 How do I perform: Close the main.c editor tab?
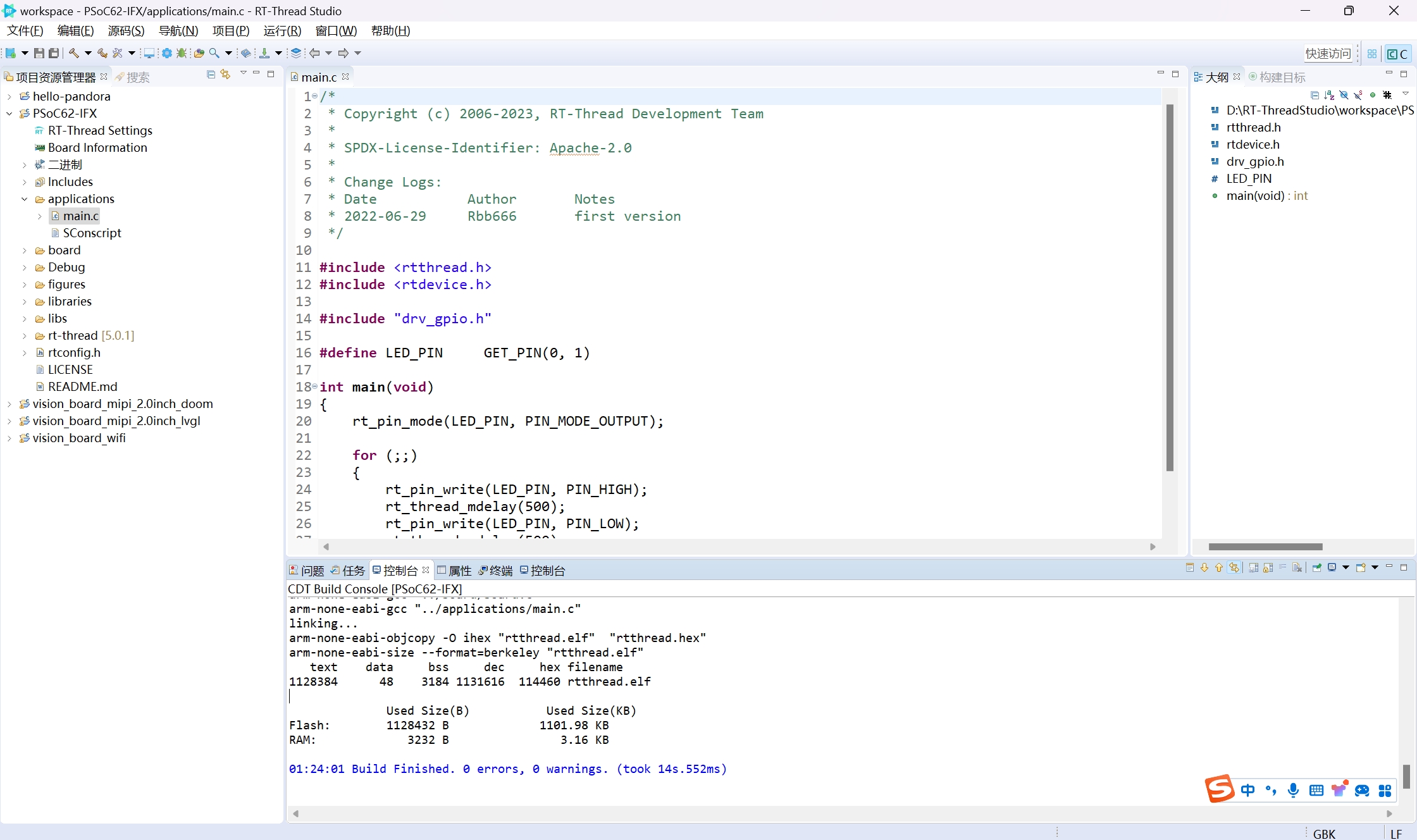(345, 77)
